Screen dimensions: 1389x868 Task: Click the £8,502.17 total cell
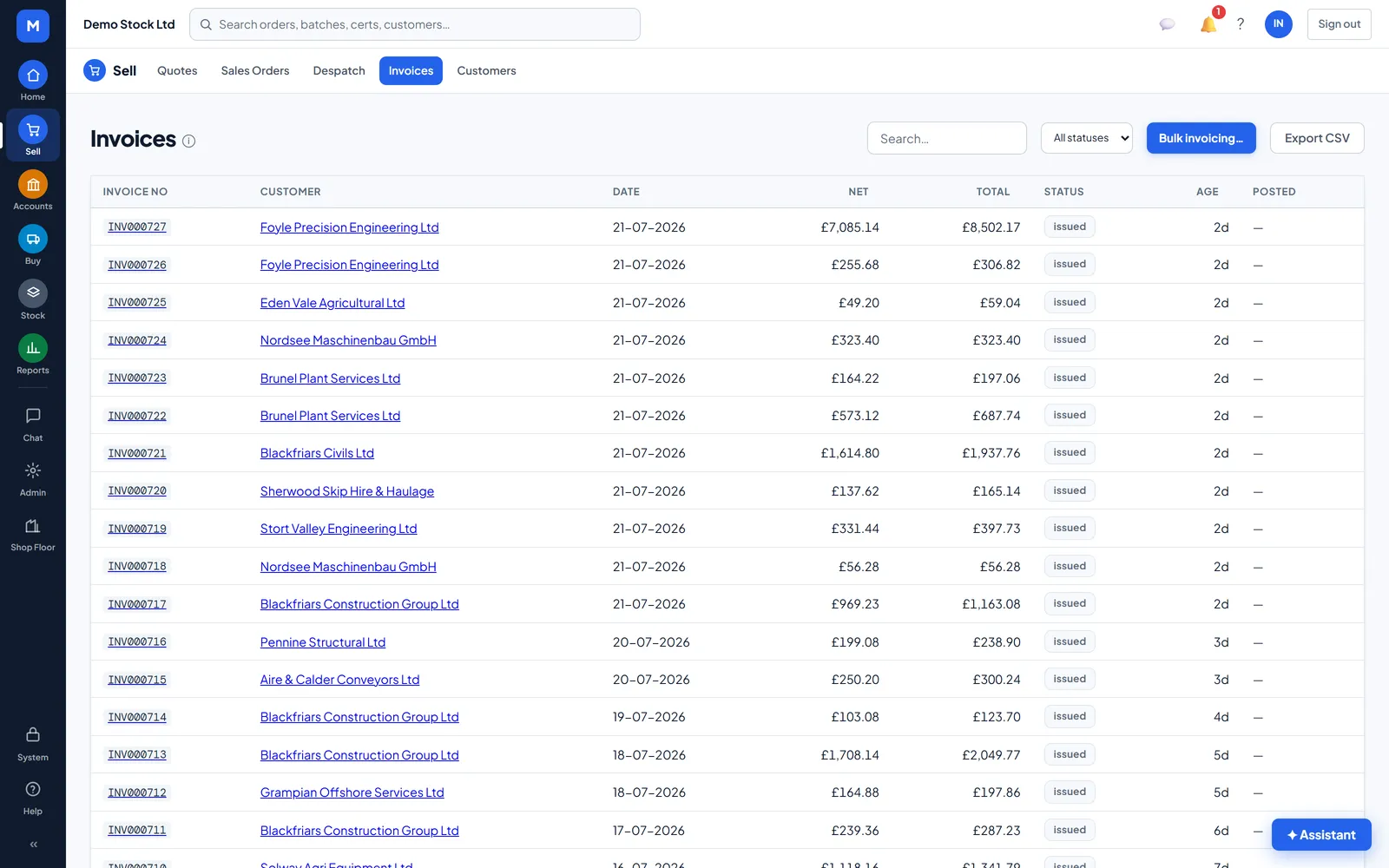coord(991,227)
